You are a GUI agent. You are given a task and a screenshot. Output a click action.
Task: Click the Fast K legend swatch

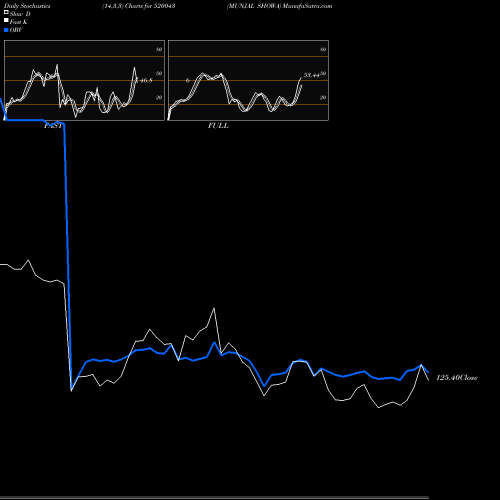[6, 21]
